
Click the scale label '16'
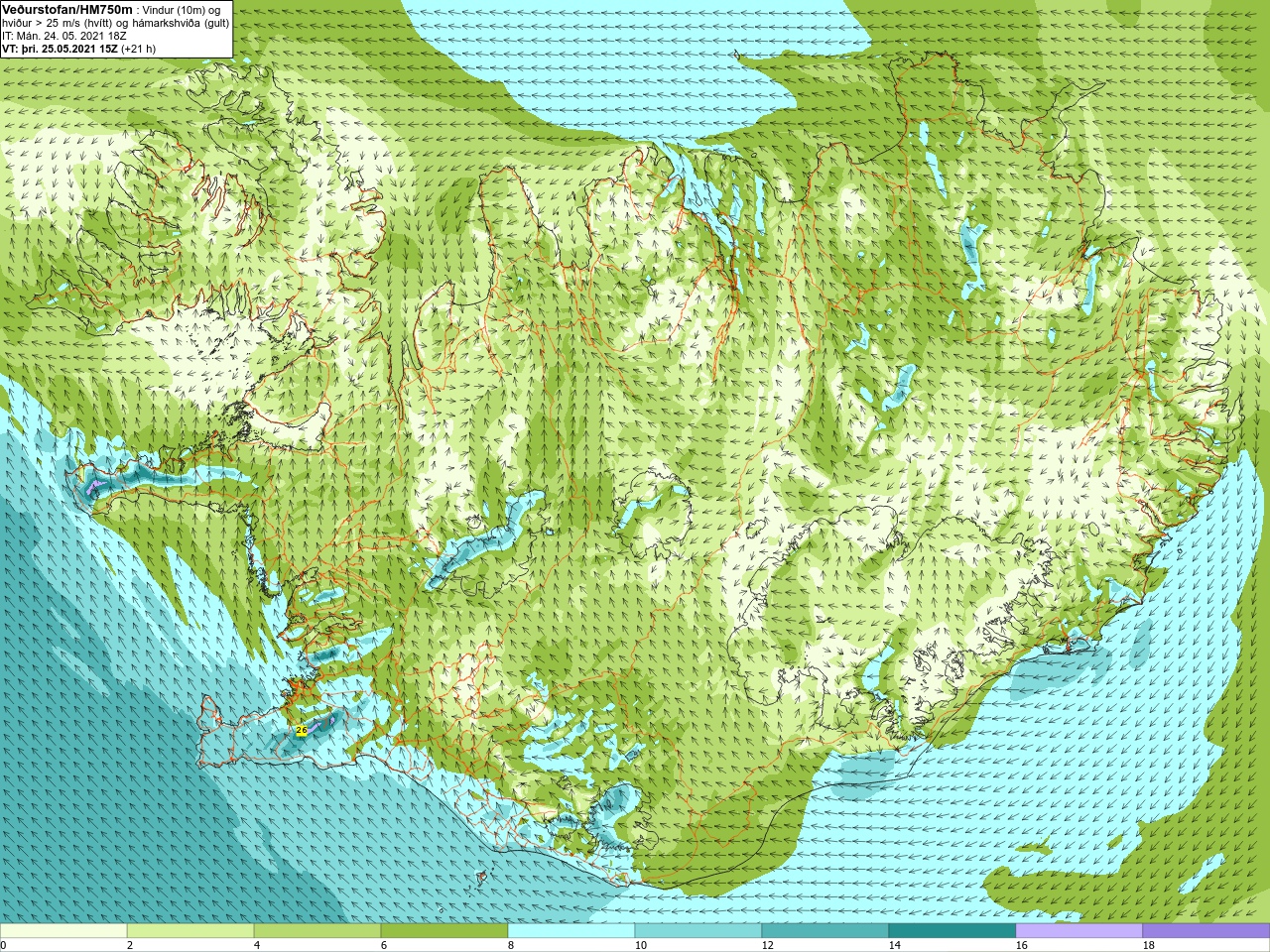pos(1021,945)
